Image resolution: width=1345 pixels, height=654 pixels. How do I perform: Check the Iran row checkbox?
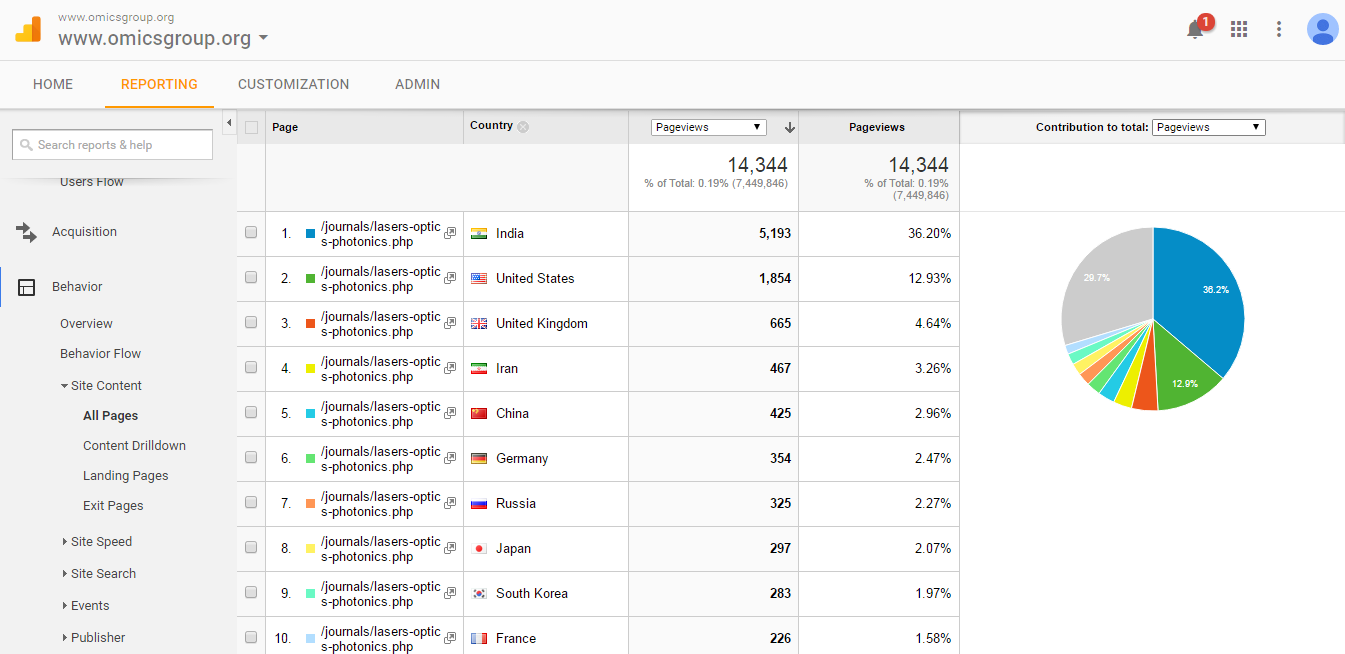coord(251,367)
